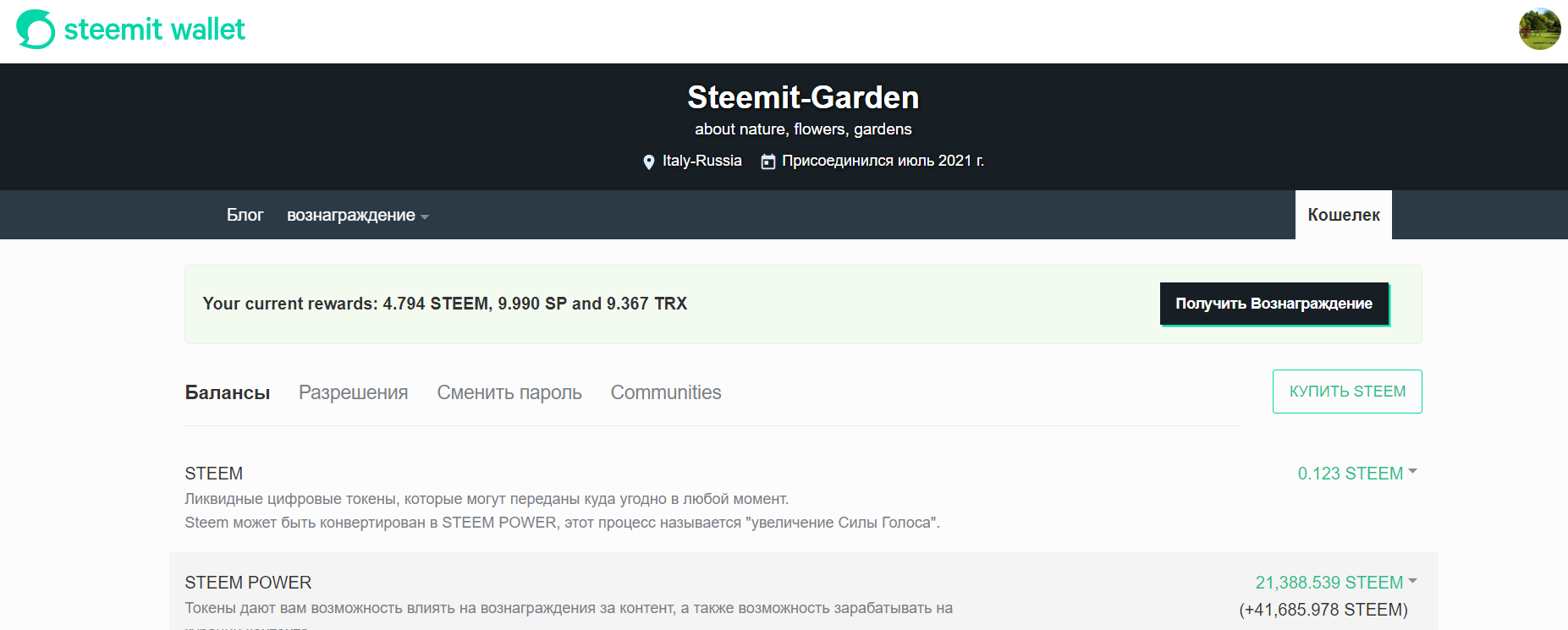
Task: Click the КУПИТЬ STEEM button
Action: click(1347, 392)
